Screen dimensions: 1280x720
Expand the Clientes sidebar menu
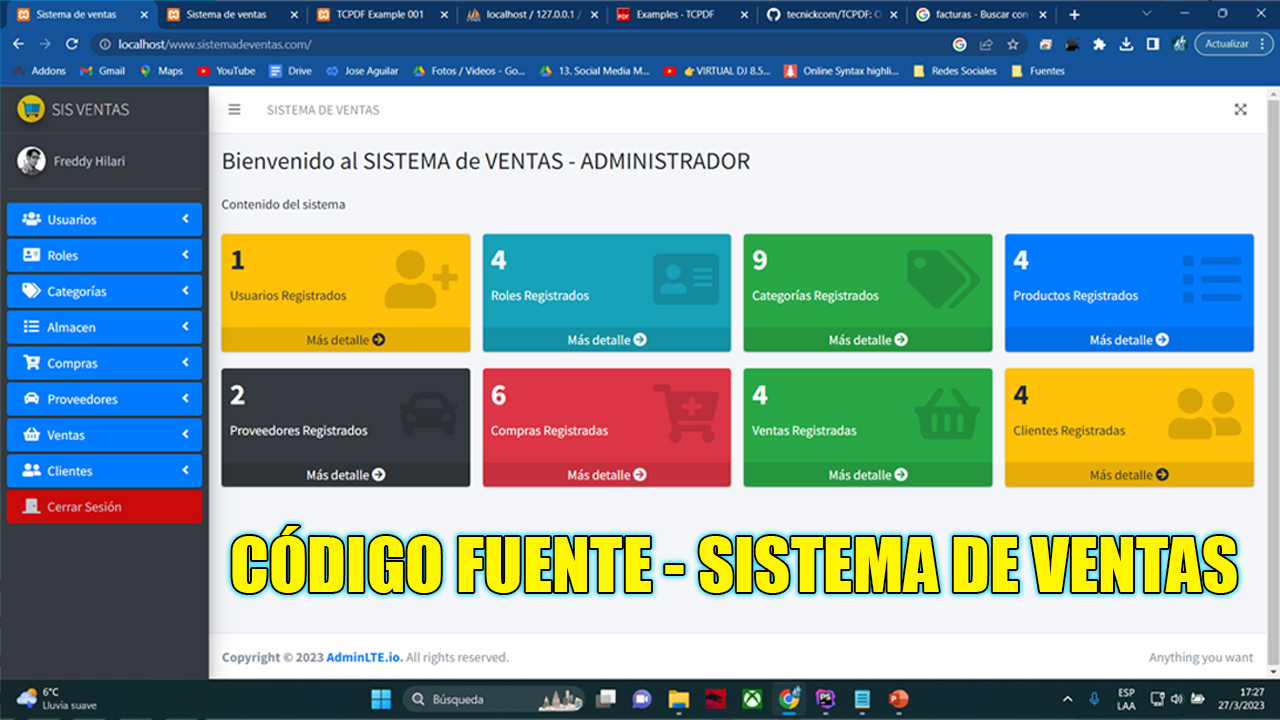(x=104, y=471)
